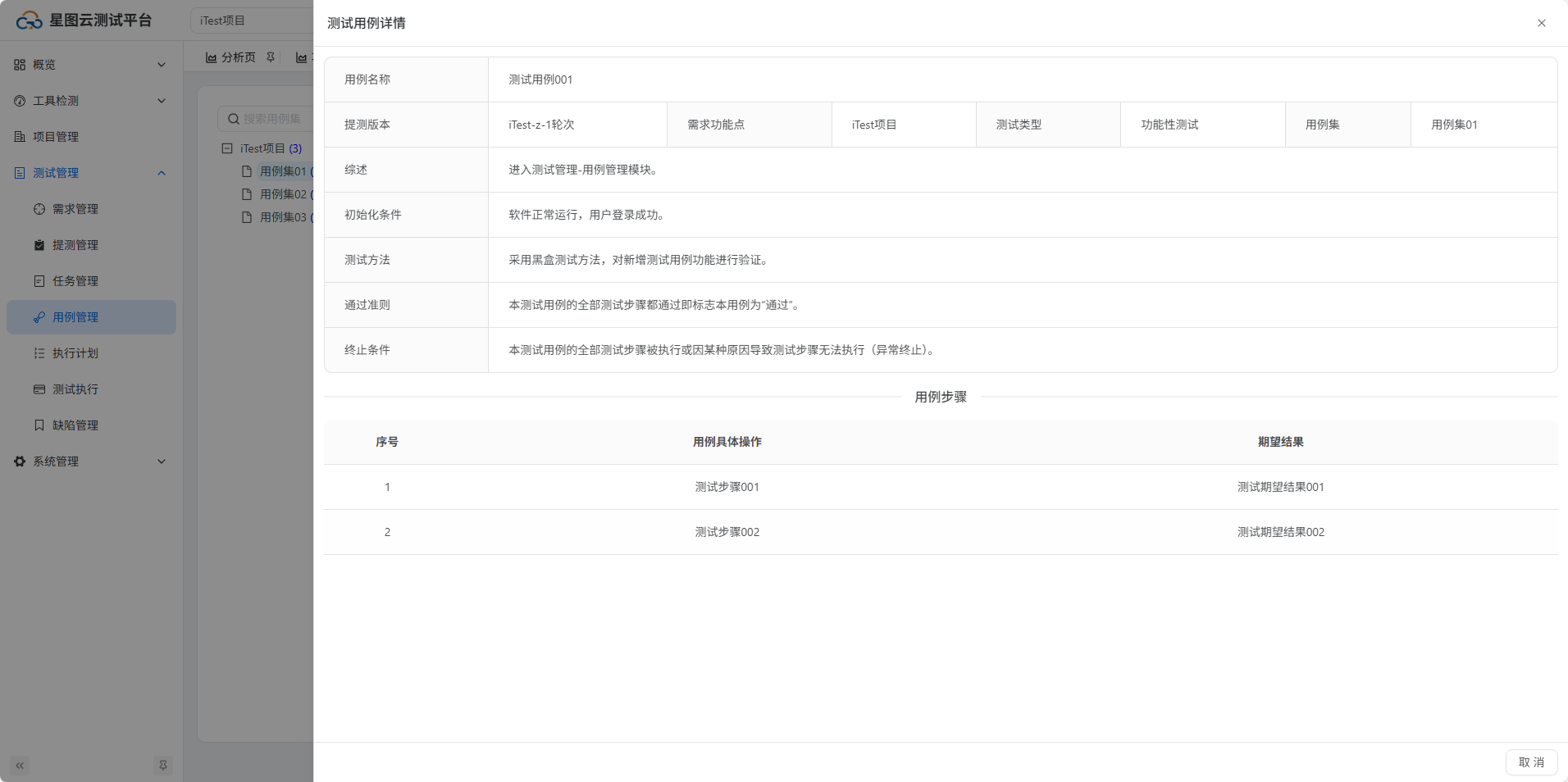Expand the 工具检测 menu chevron

[x=162, y=101]
